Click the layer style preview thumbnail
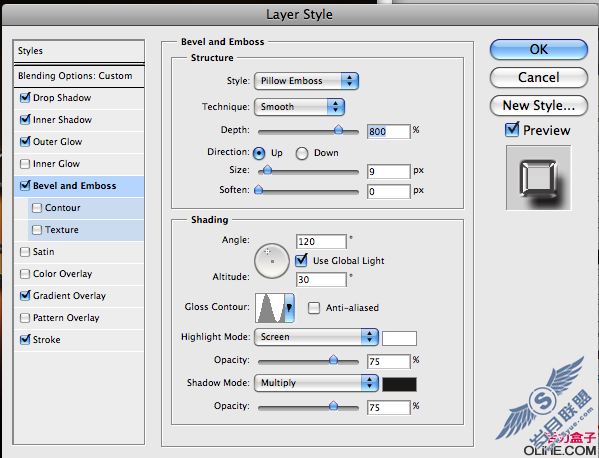599x458 pixels. 539,178
